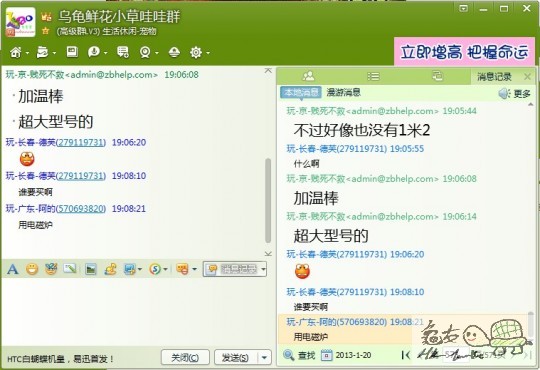Click the 发送(S) send button

pos(236,358)
